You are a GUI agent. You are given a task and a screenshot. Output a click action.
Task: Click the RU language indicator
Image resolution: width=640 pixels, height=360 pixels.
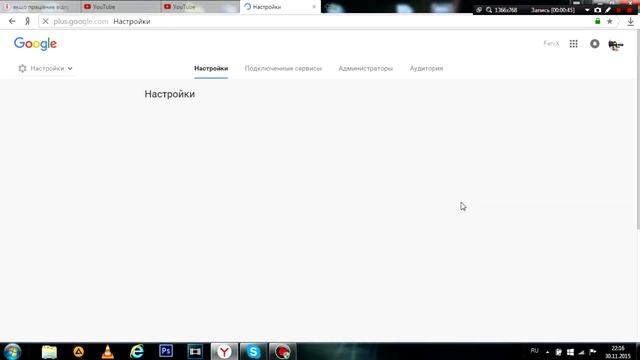pos(534,351)
